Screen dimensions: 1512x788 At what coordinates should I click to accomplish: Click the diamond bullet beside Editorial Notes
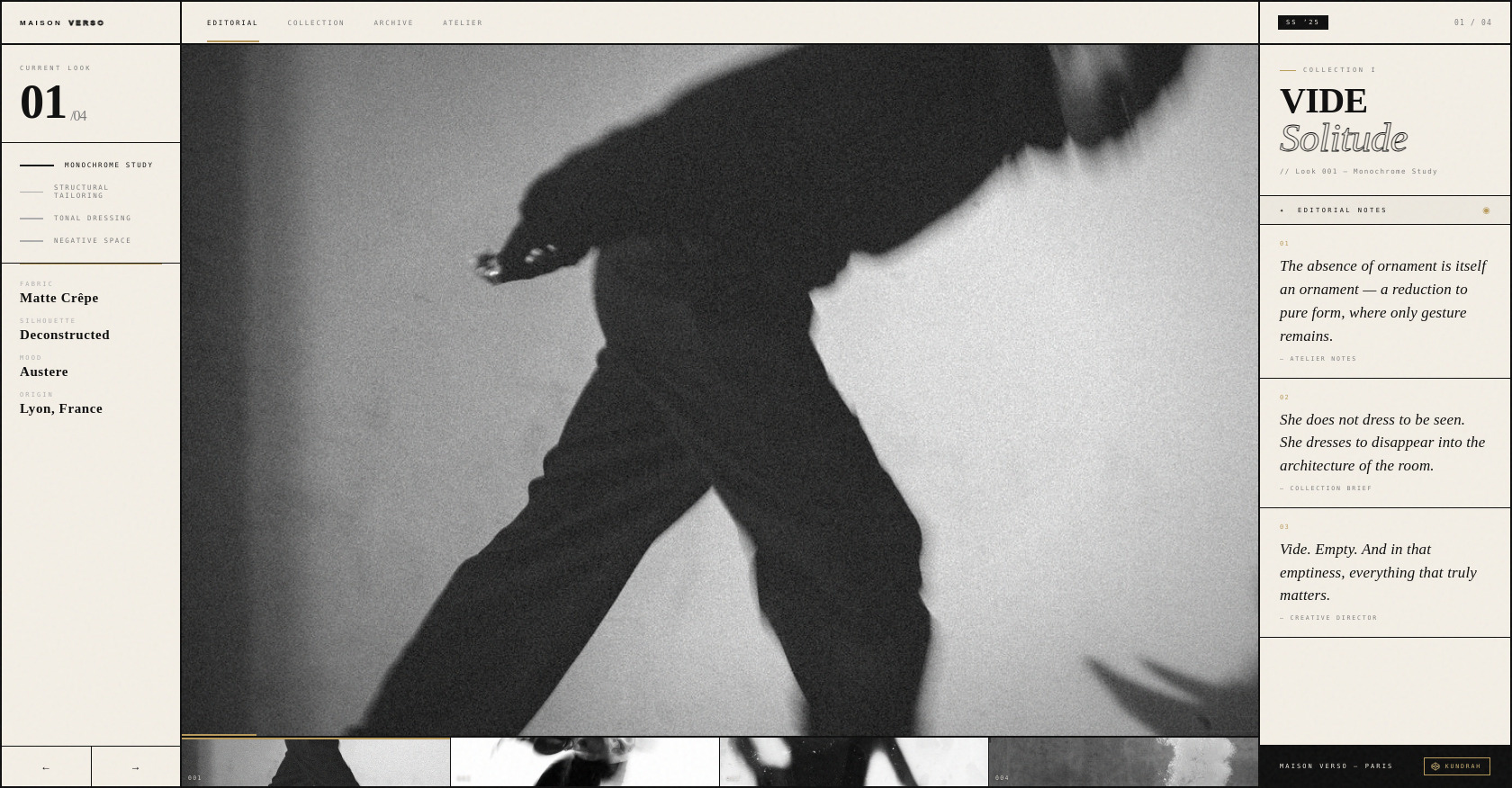click(x=1282, y=210)
